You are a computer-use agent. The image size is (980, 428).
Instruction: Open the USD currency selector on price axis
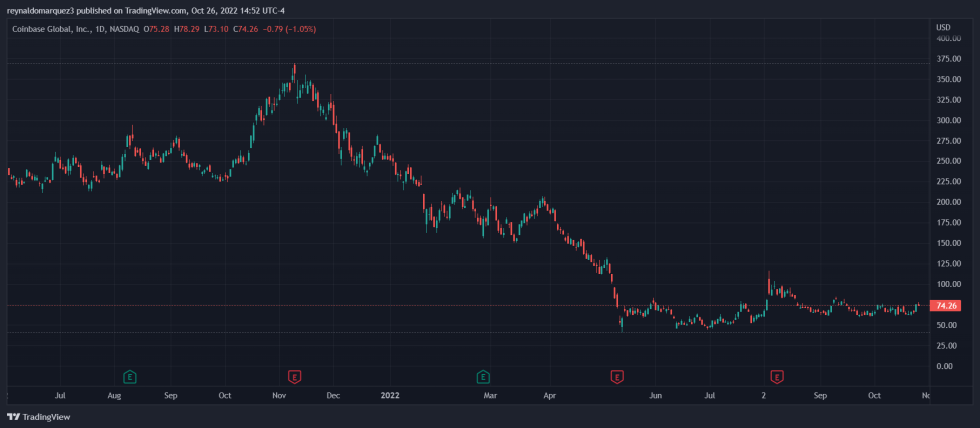pos(942,26)
